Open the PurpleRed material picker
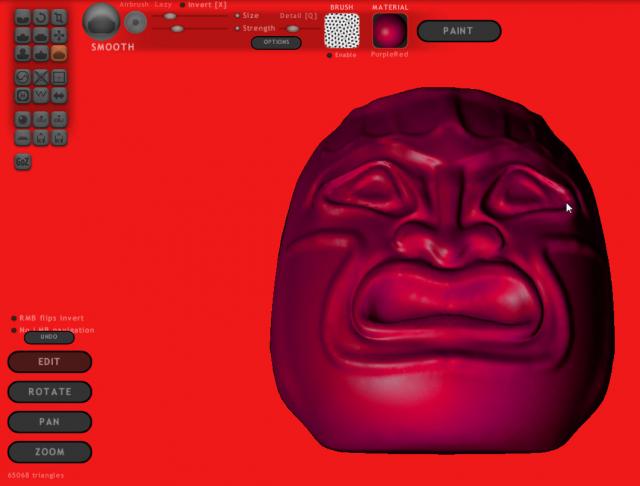The height and width of the screenshot is (486, 640). point(389,31)
